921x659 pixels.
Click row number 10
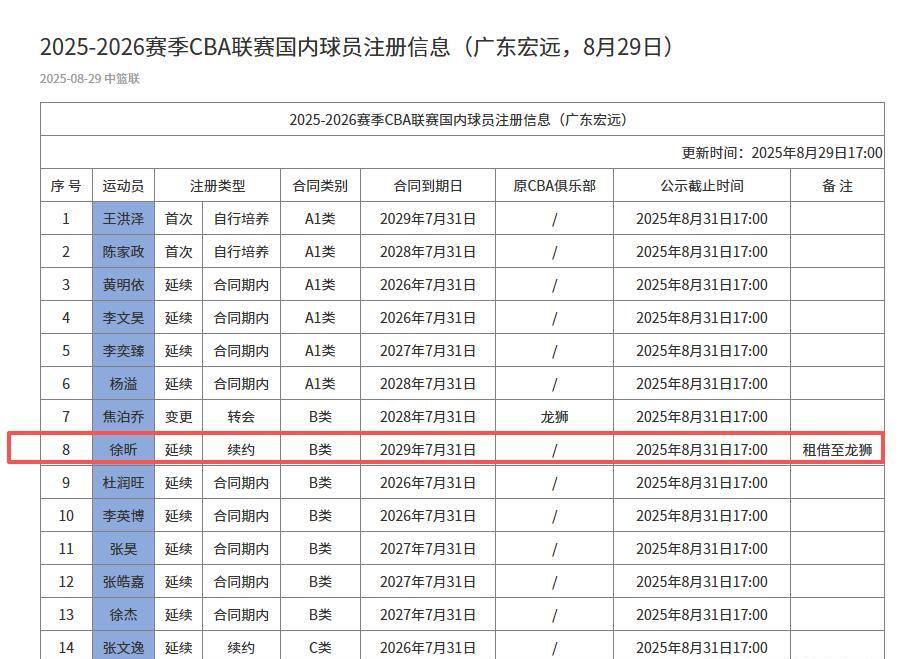(66, 516)
